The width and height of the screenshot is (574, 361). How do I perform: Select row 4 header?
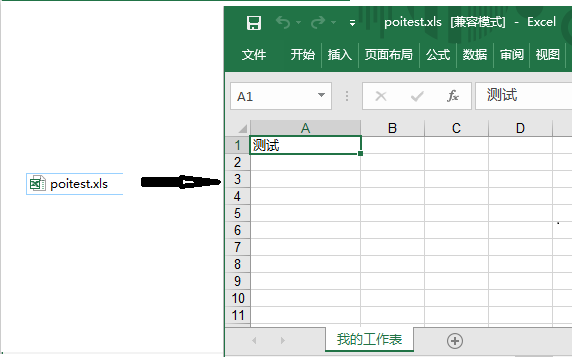[x=238, y=196]
